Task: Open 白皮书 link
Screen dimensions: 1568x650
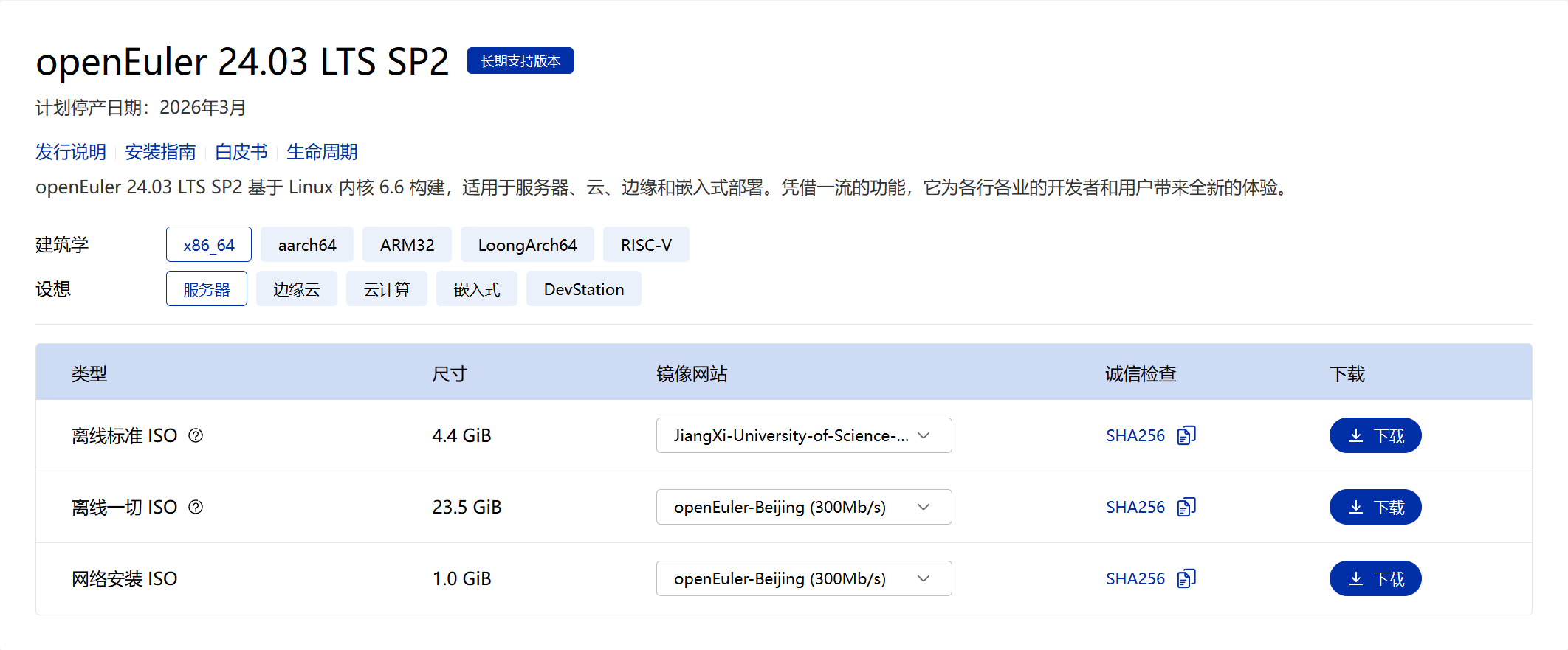Action: pos(241,152)
